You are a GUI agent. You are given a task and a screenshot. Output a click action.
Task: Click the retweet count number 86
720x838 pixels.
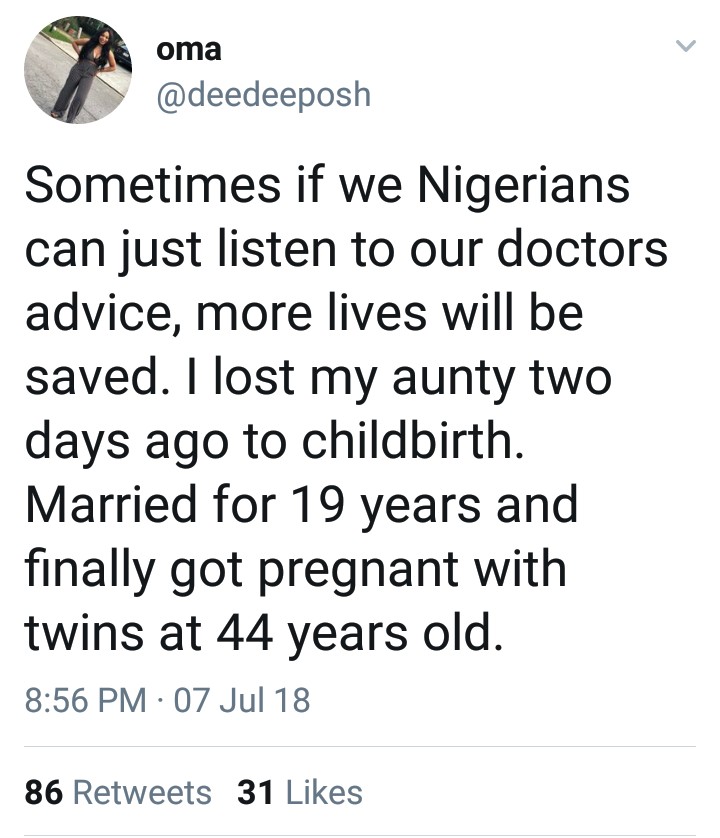click(x=44, y=793)
